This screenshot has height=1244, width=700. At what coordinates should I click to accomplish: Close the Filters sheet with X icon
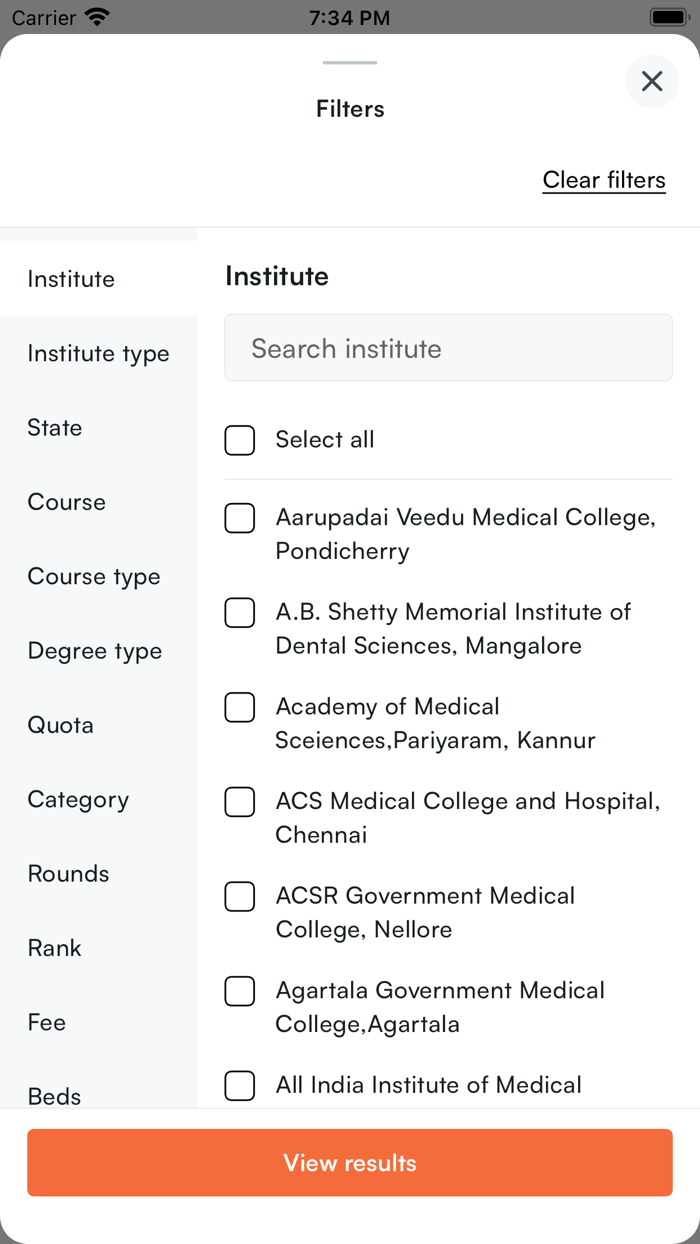(652, 81)
